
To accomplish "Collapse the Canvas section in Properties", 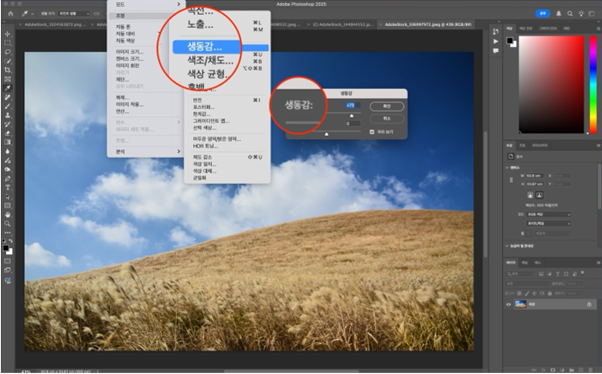I will pos(507,168).
